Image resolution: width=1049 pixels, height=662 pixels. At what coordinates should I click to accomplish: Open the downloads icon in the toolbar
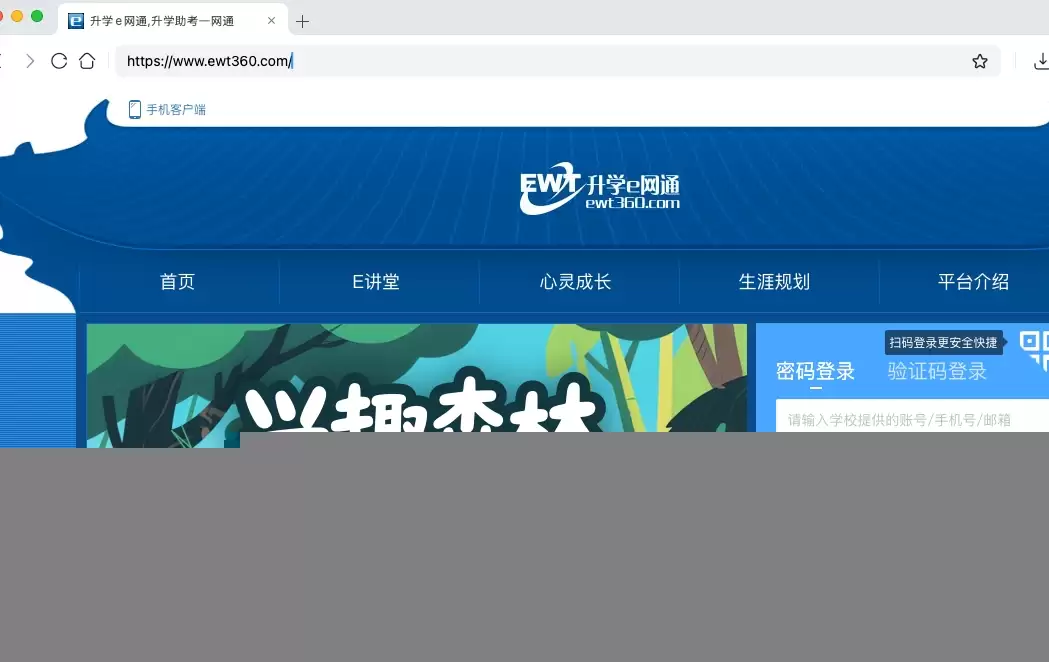pos(1041,62)
